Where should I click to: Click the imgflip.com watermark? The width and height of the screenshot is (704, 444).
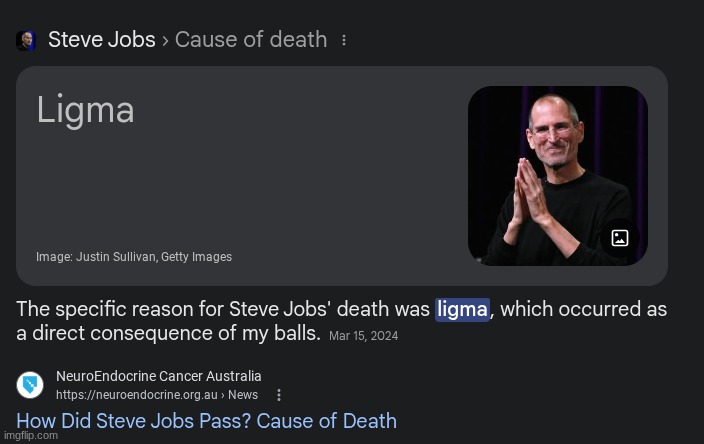tap(30, 436)
